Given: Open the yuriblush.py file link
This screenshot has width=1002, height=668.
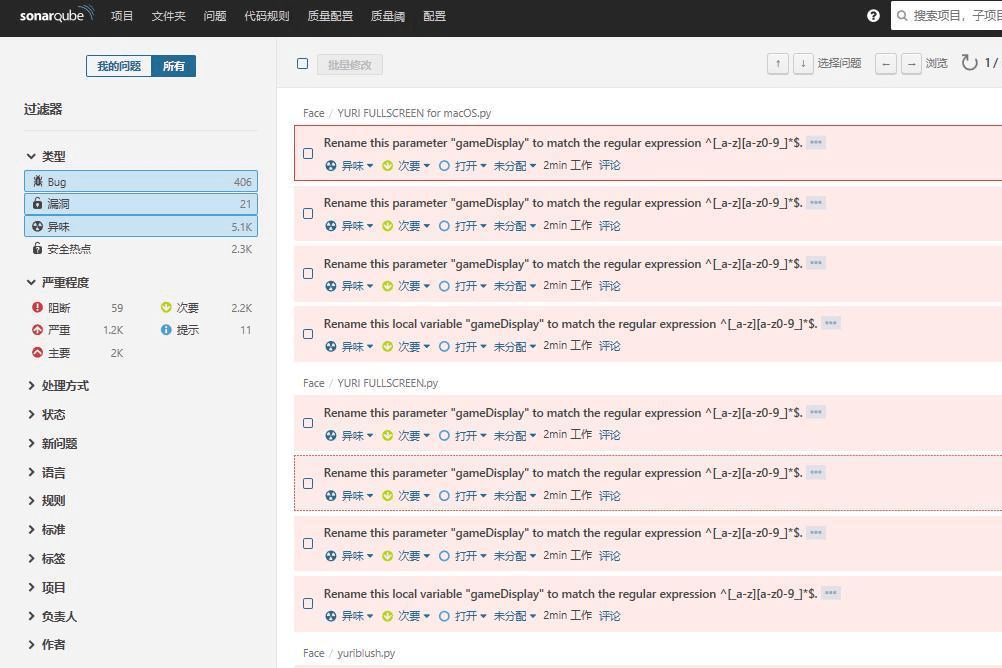Looking at the screenshot, I should tap(366, 653).
